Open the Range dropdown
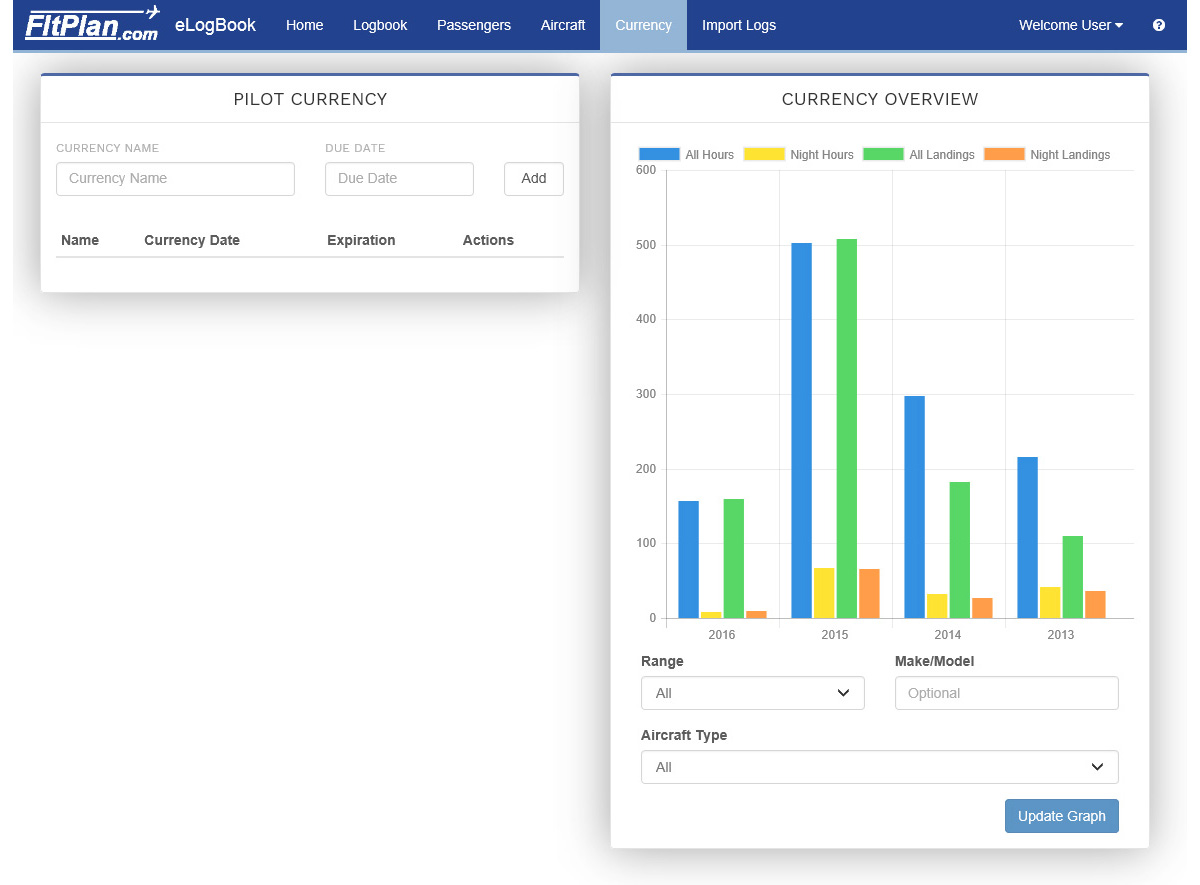Image resolution: width=1200 pixels, height=885 pixels. tap(752, 692)
